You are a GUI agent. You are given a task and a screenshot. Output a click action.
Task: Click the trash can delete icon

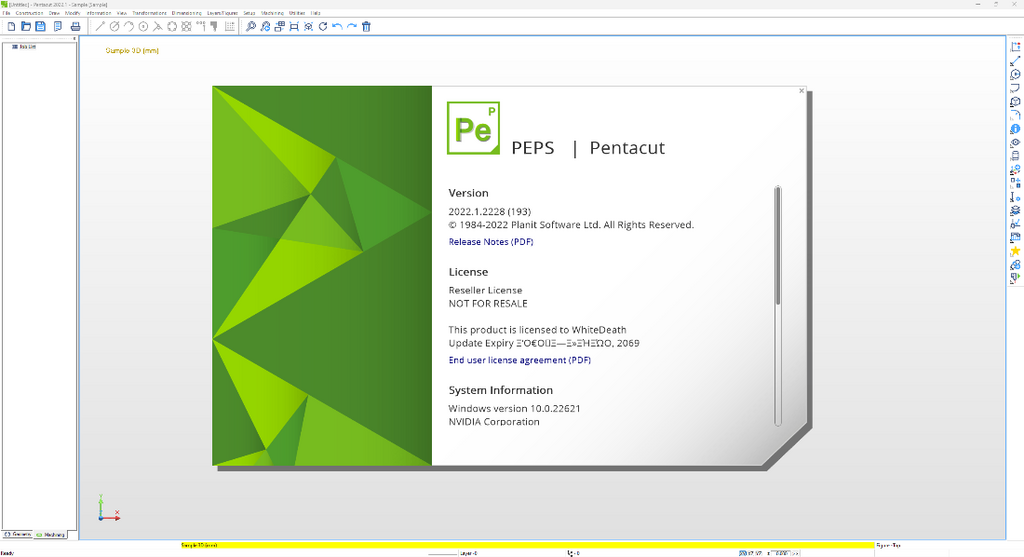click(x=366, y=27)
